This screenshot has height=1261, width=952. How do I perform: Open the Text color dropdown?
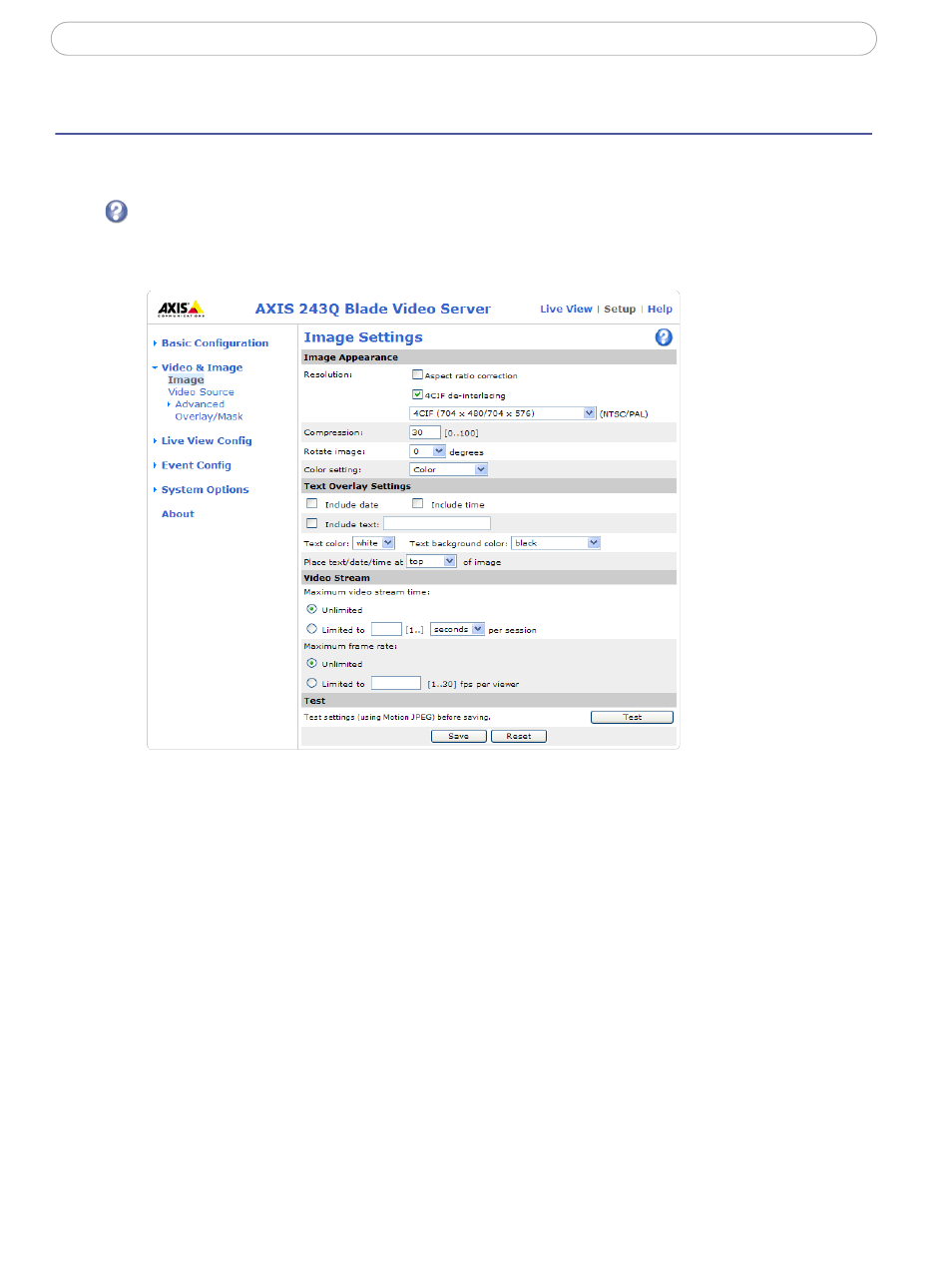[x=374, y=543]
